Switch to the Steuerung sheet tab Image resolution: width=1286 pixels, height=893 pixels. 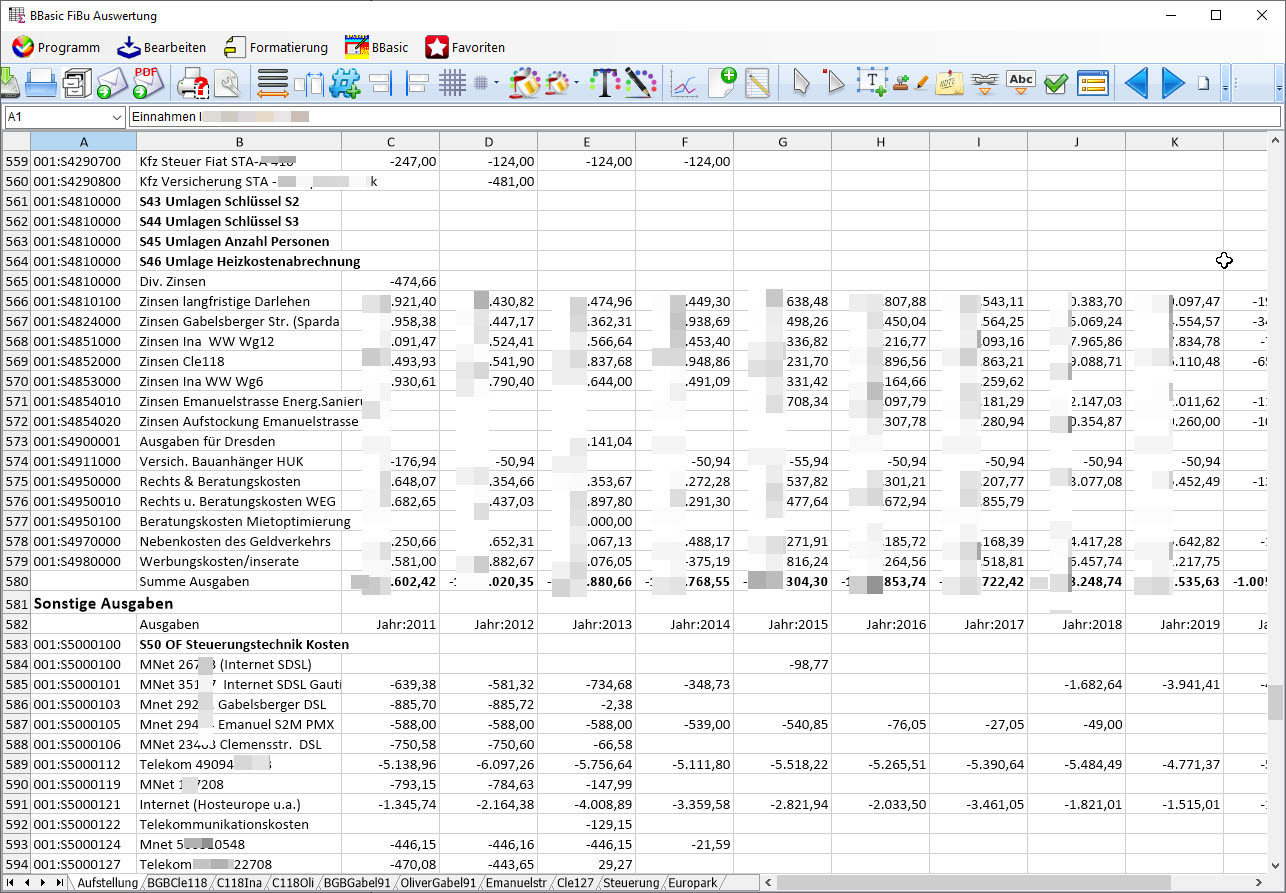coord(631,883)
